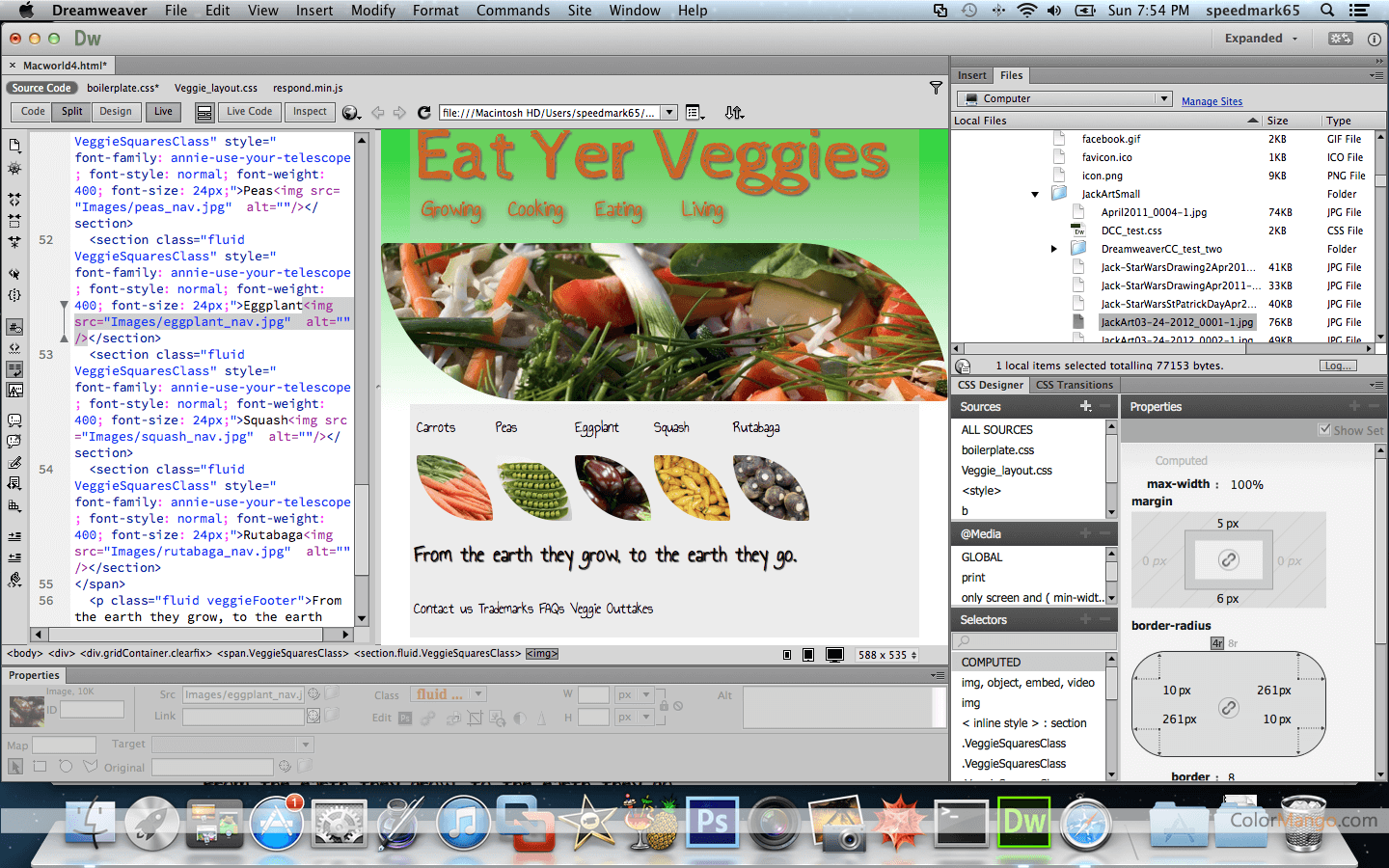
Task: Toggle the Show Set checkbox
Action: [1324, 430]
